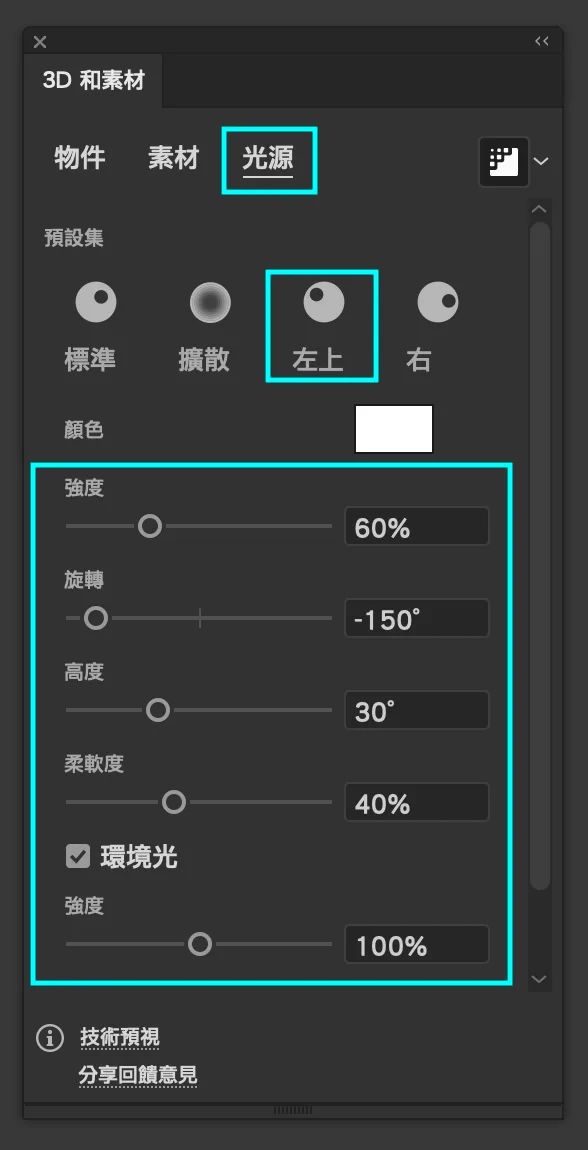Switch to the 素材 tab
Image resolution: width=588 pixels, height=1150 pixels.
(174, 158)
